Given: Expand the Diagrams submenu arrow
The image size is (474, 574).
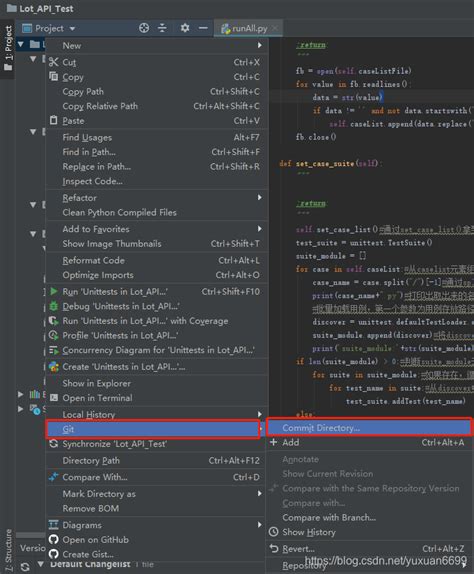Looking at the screenshot, I should [260, 525].
